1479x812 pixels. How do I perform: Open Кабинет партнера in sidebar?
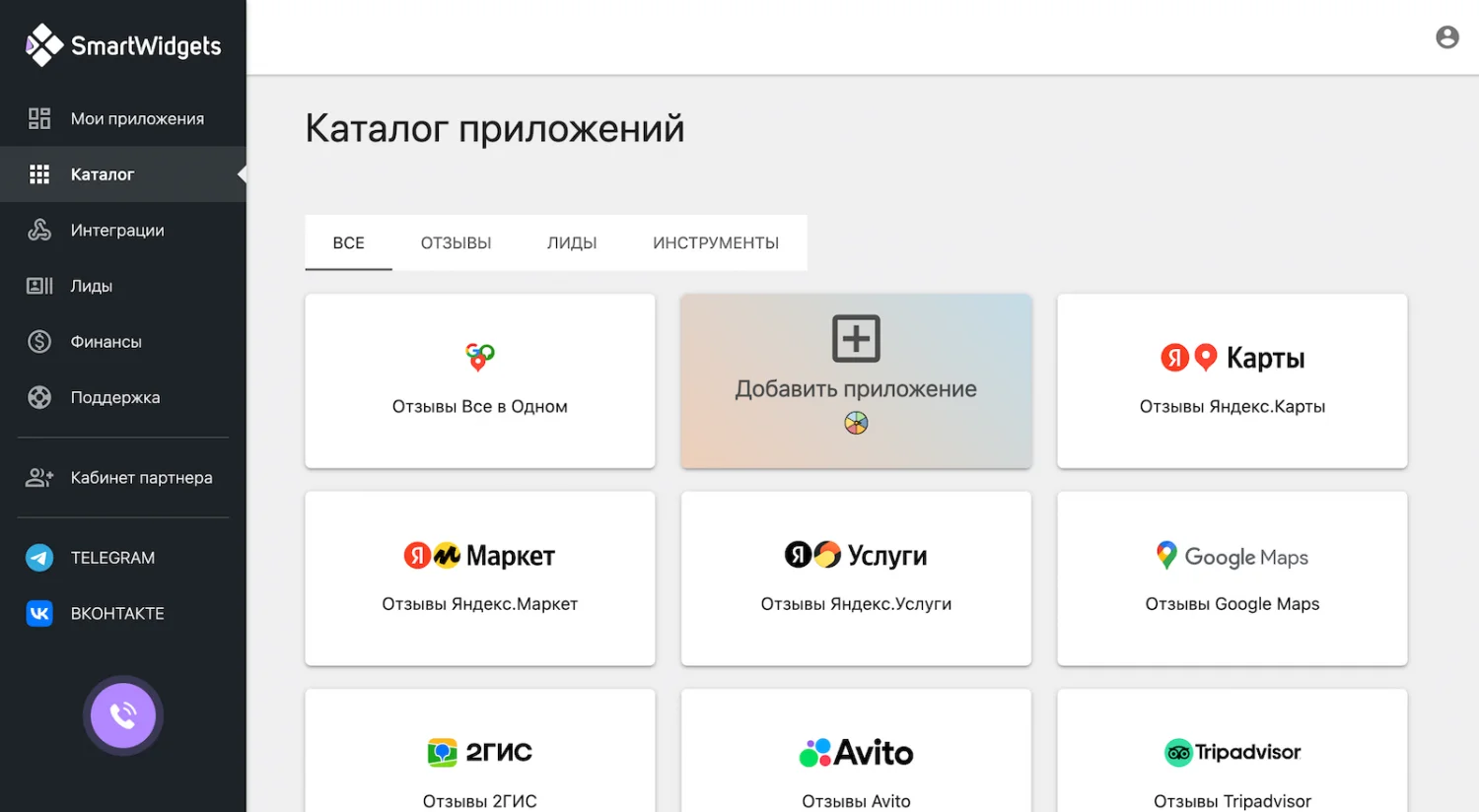[141, 478]
